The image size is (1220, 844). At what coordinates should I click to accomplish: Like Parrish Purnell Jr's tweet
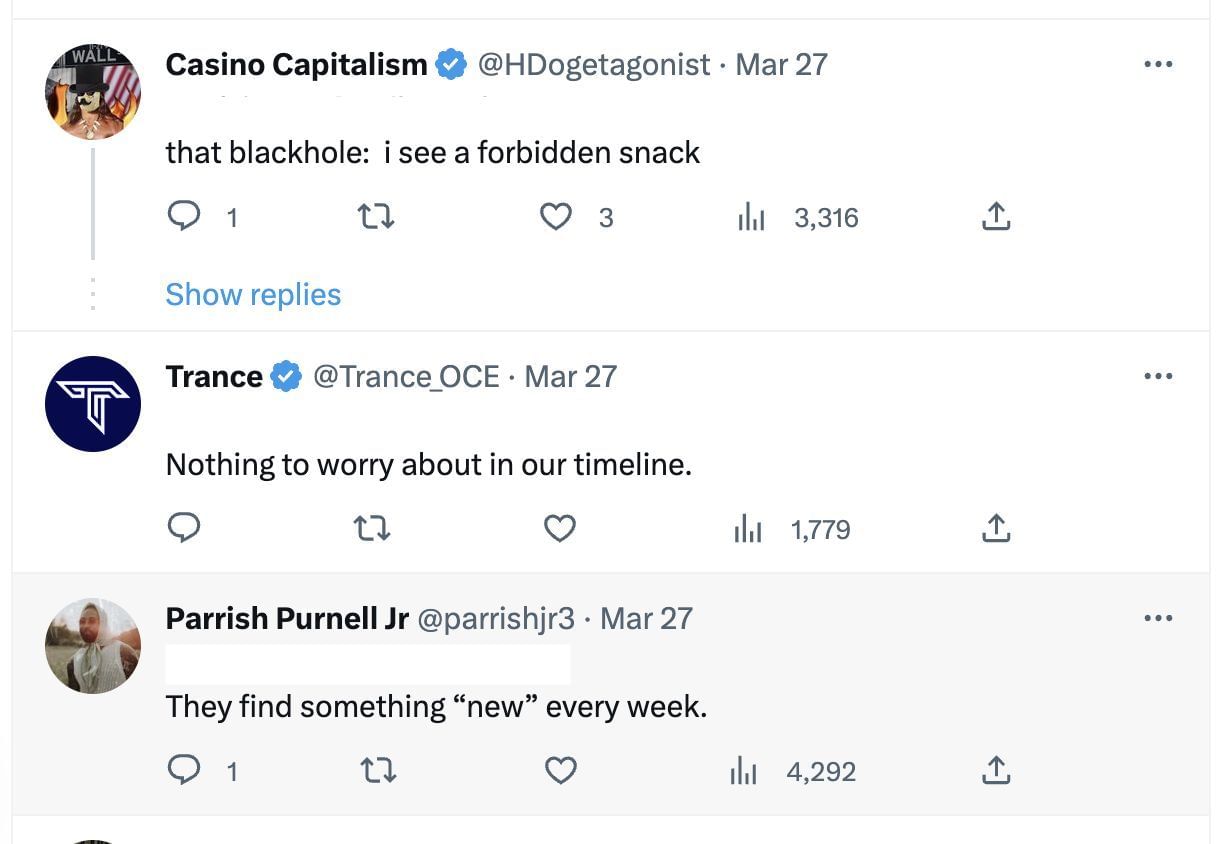561,770
